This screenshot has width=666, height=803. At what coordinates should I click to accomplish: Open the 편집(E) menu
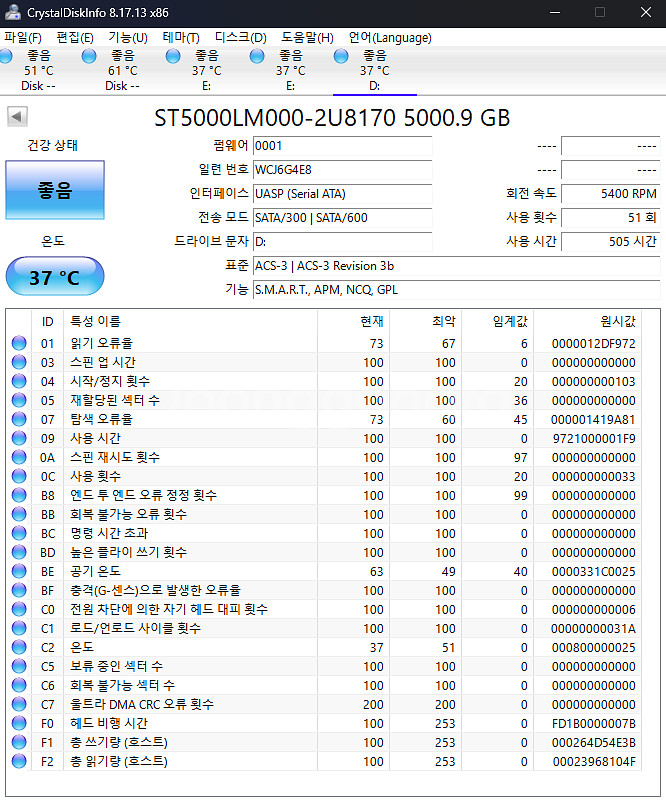click(x=75, y=38)
